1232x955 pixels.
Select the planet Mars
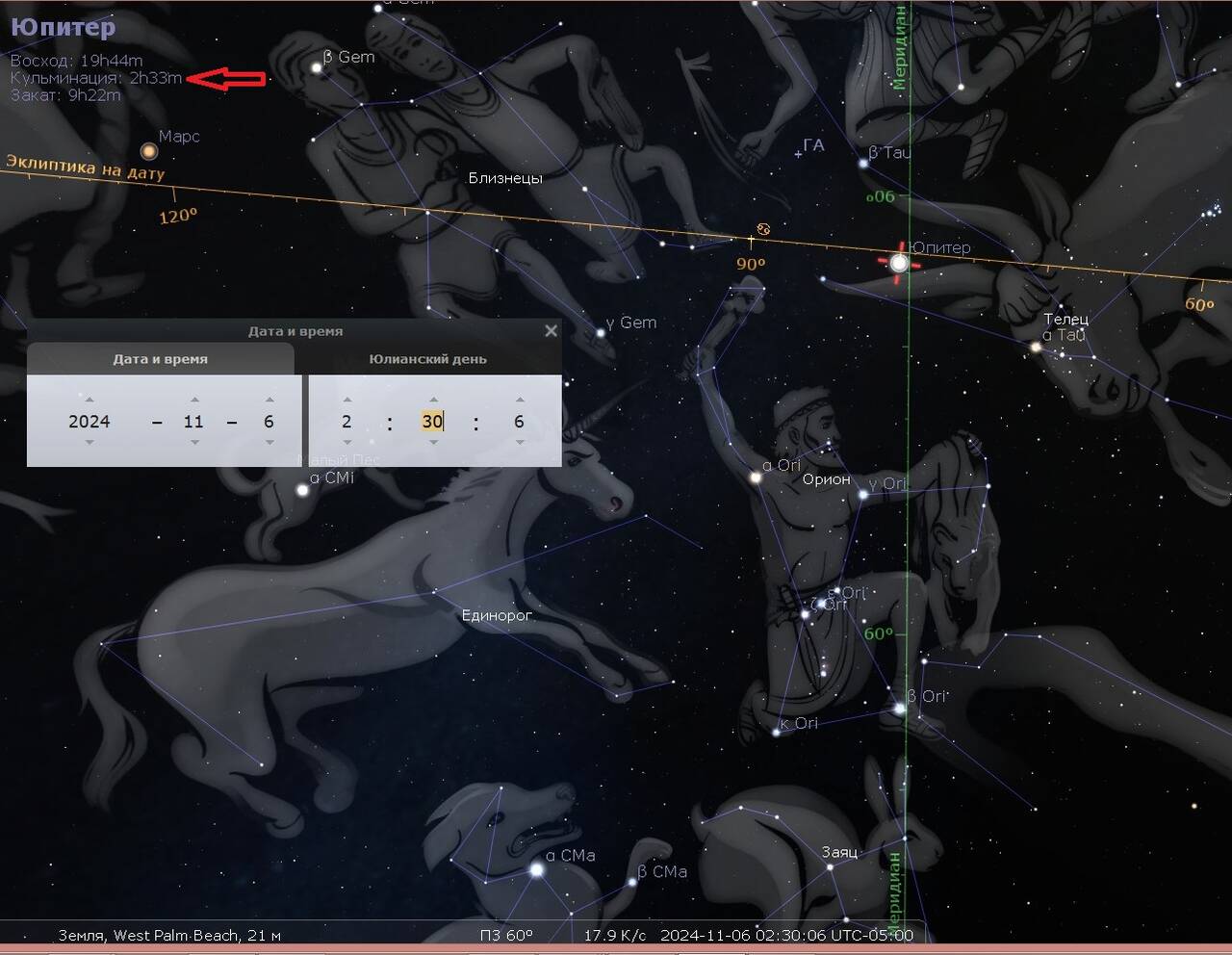pos(148,151)
